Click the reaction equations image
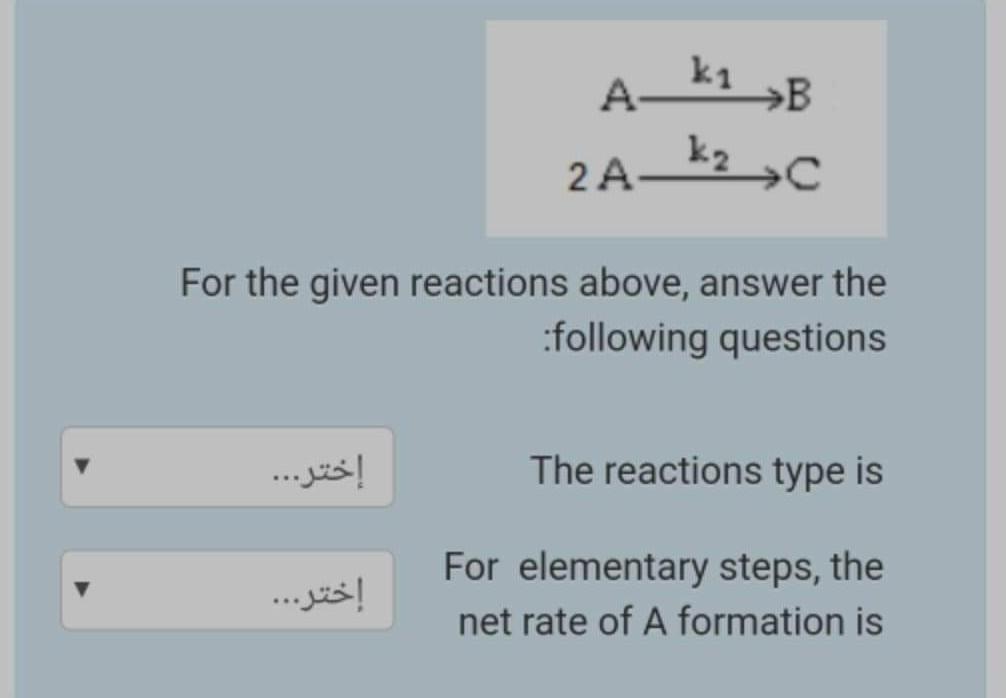 (x=686, y=126)
